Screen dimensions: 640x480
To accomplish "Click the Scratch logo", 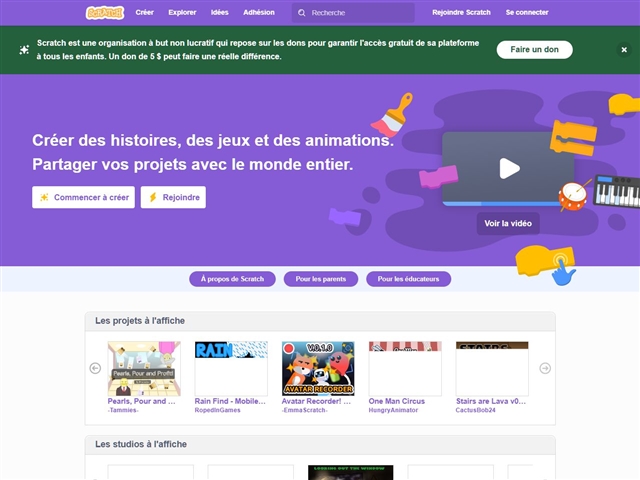I will 105,13.
